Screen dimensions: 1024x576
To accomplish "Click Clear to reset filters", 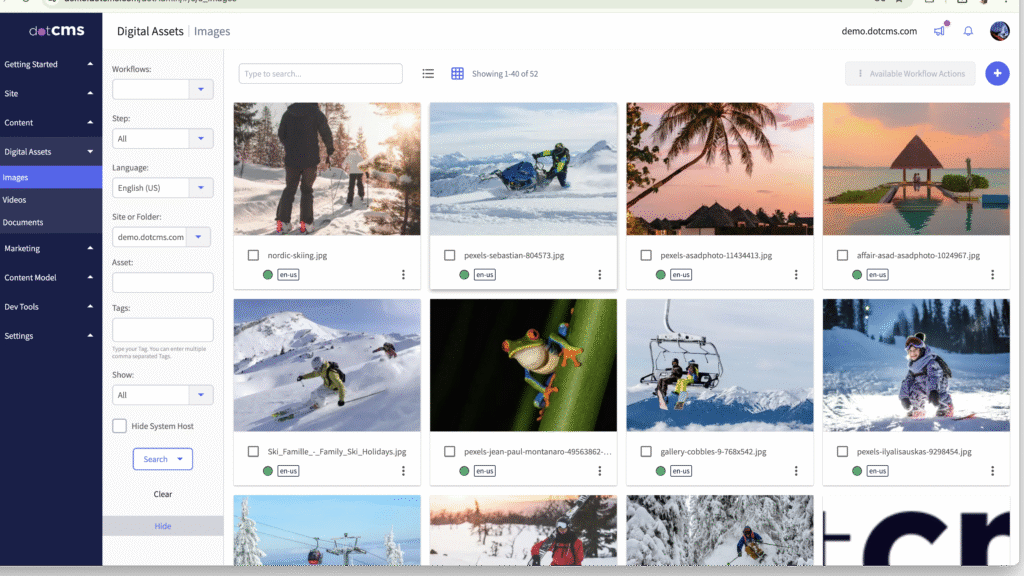I will 163,494.
